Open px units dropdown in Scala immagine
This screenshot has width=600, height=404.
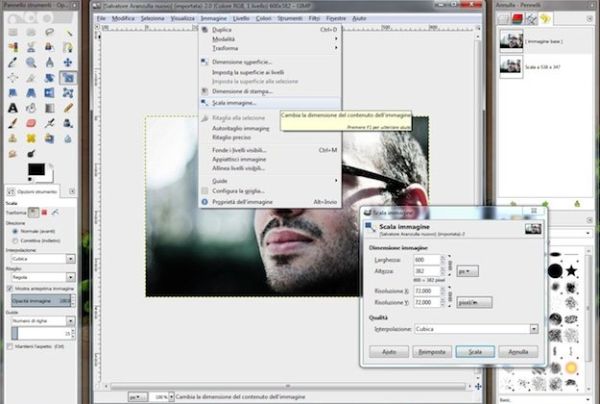(467, 271)
